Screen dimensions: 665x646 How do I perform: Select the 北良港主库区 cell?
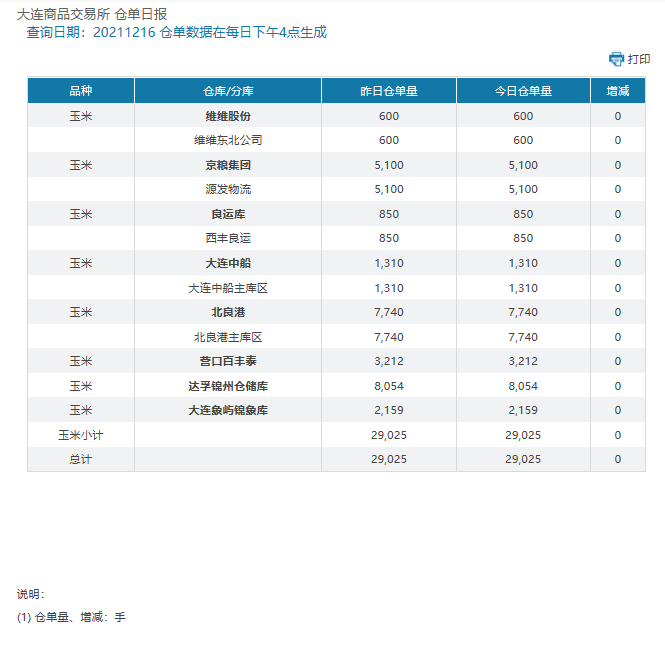pos(227,337)
